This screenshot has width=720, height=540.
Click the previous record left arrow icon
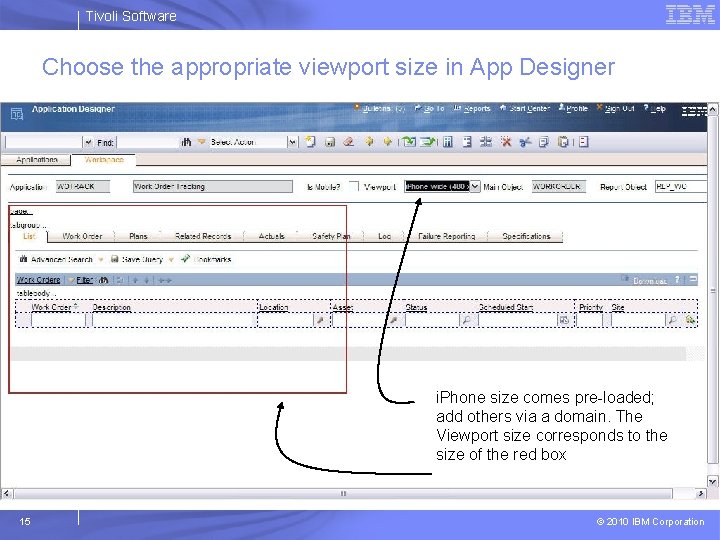tap(369, 142)
